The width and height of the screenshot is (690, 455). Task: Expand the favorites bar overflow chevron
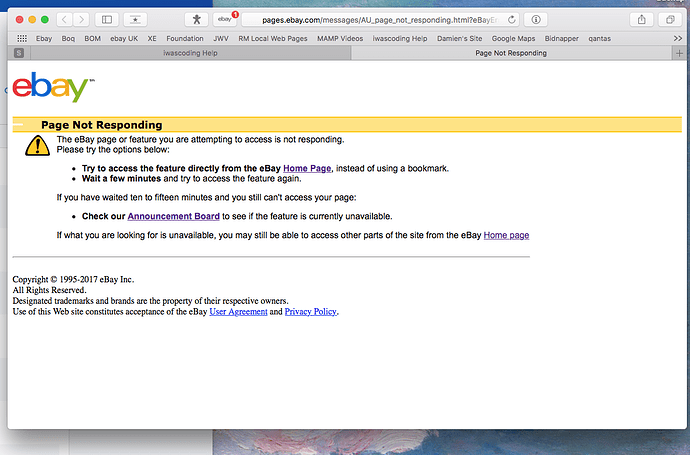(x=678, y=38)
